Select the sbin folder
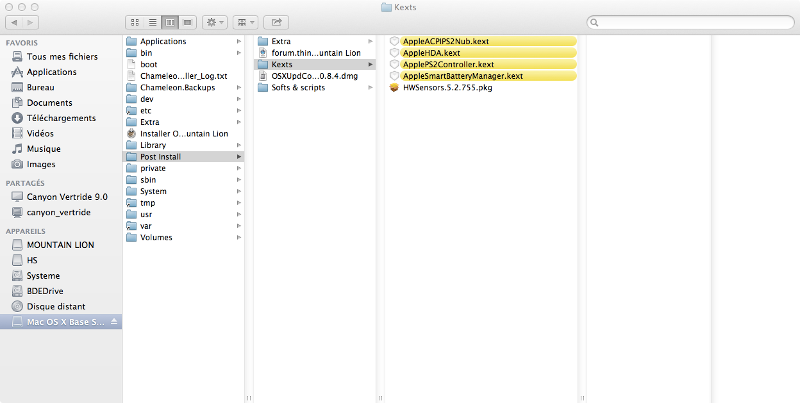 (184, 180)
